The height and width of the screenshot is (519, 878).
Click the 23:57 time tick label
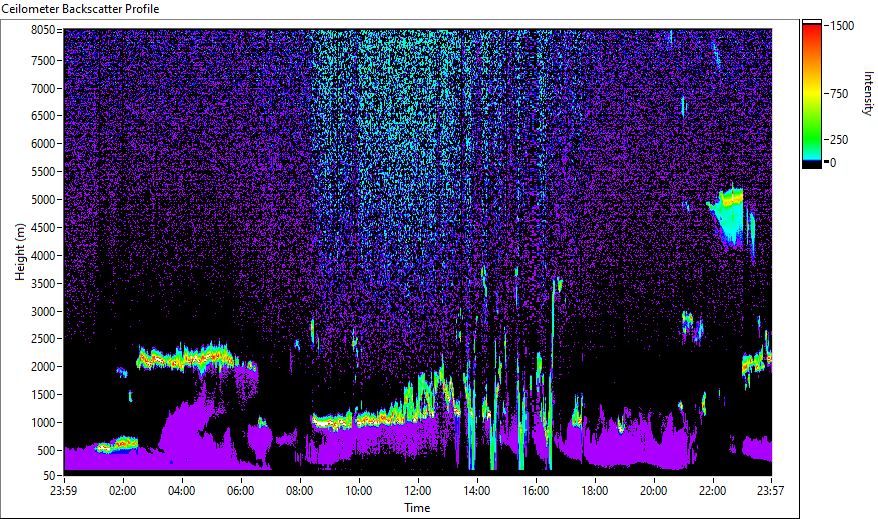tap(770, 491)
